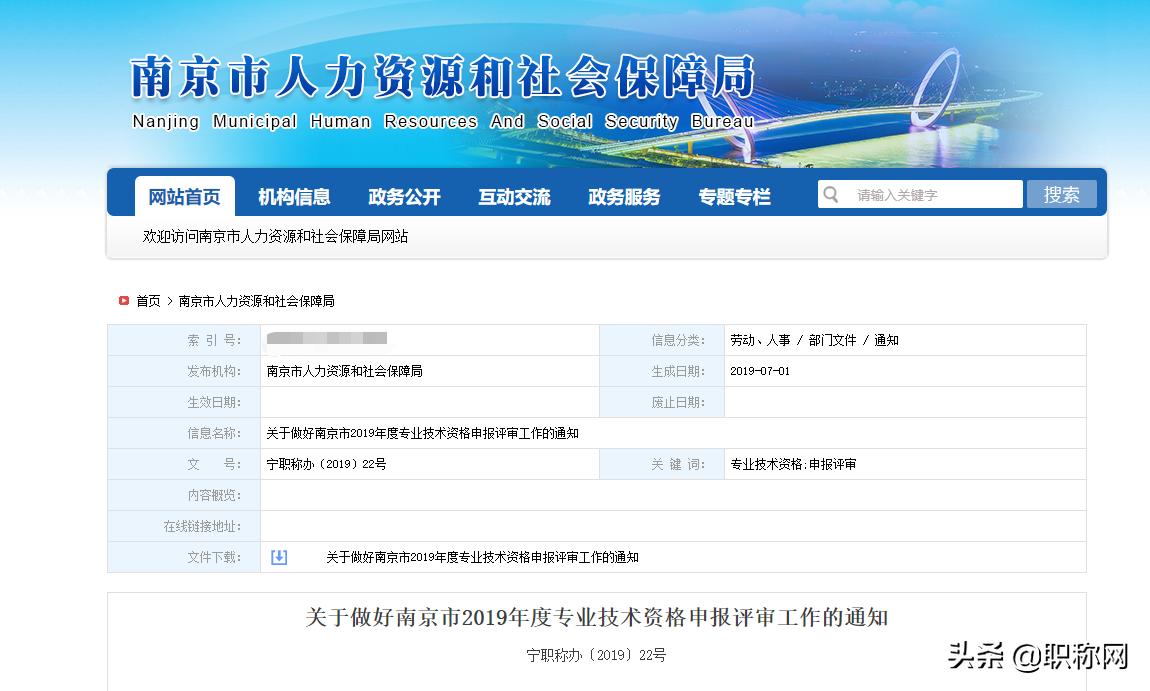Image resolution: width=1150 pixels, height=691 pixels.
Task: Click the download icon beside 文件下载
Action: tap(277, 557)
